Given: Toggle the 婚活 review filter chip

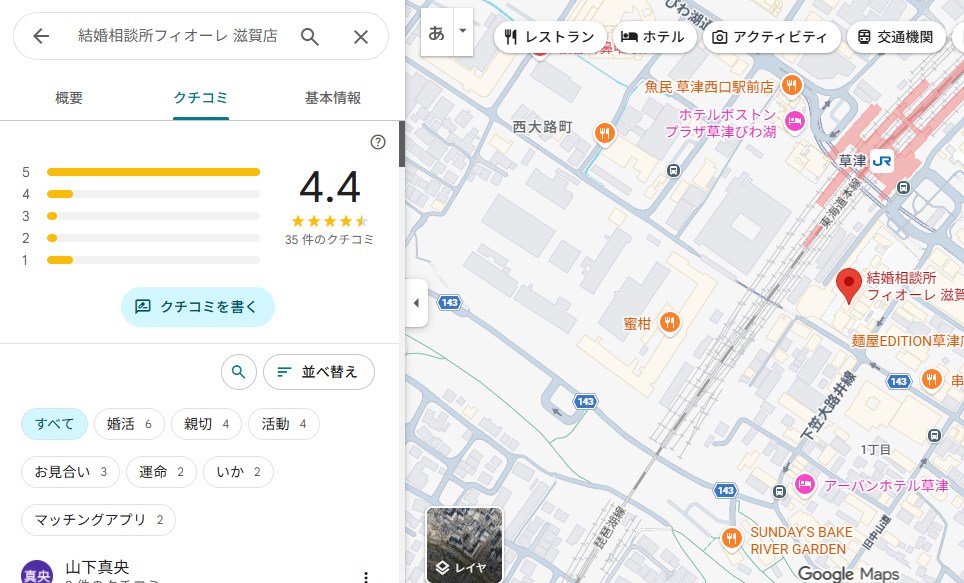Looking at the screenshot, I should 130,424.
